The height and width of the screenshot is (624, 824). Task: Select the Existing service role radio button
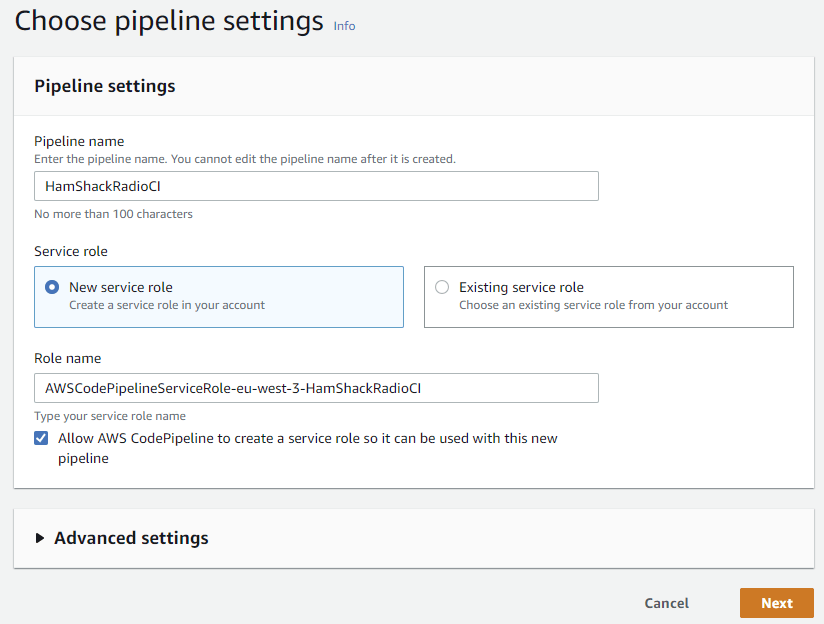pyautogui.click(x=442, y=287)
